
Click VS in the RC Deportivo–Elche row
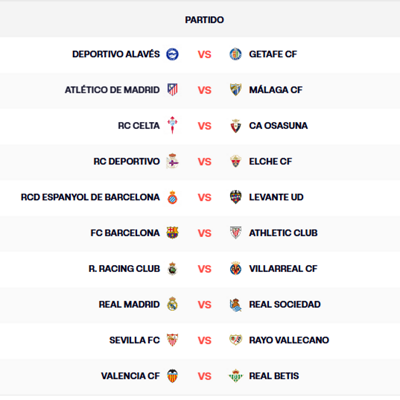click(x=204, y=162)
